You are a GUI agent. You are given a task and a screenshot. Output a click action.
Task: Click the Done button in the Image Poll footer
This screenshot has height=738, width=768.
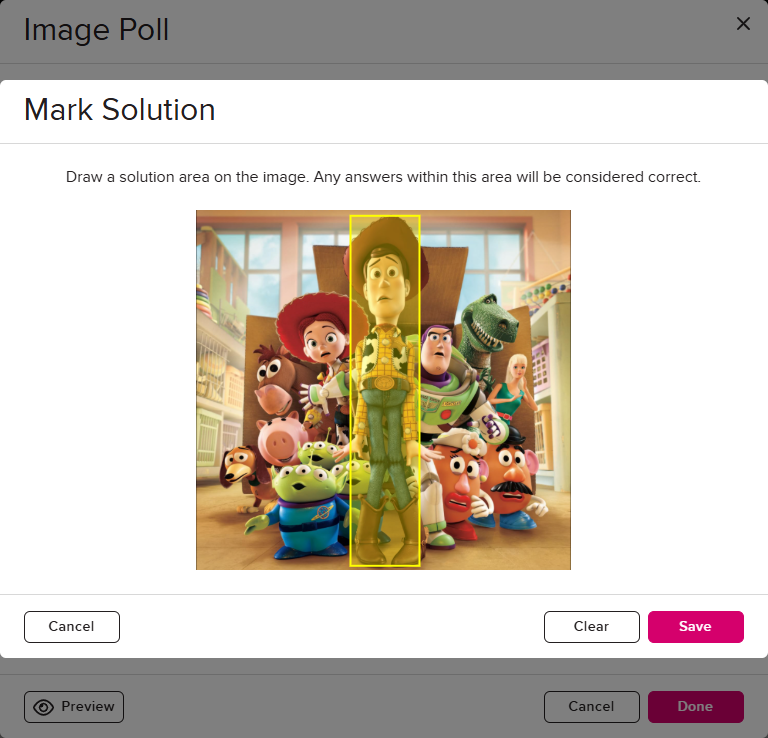point(696,707)
